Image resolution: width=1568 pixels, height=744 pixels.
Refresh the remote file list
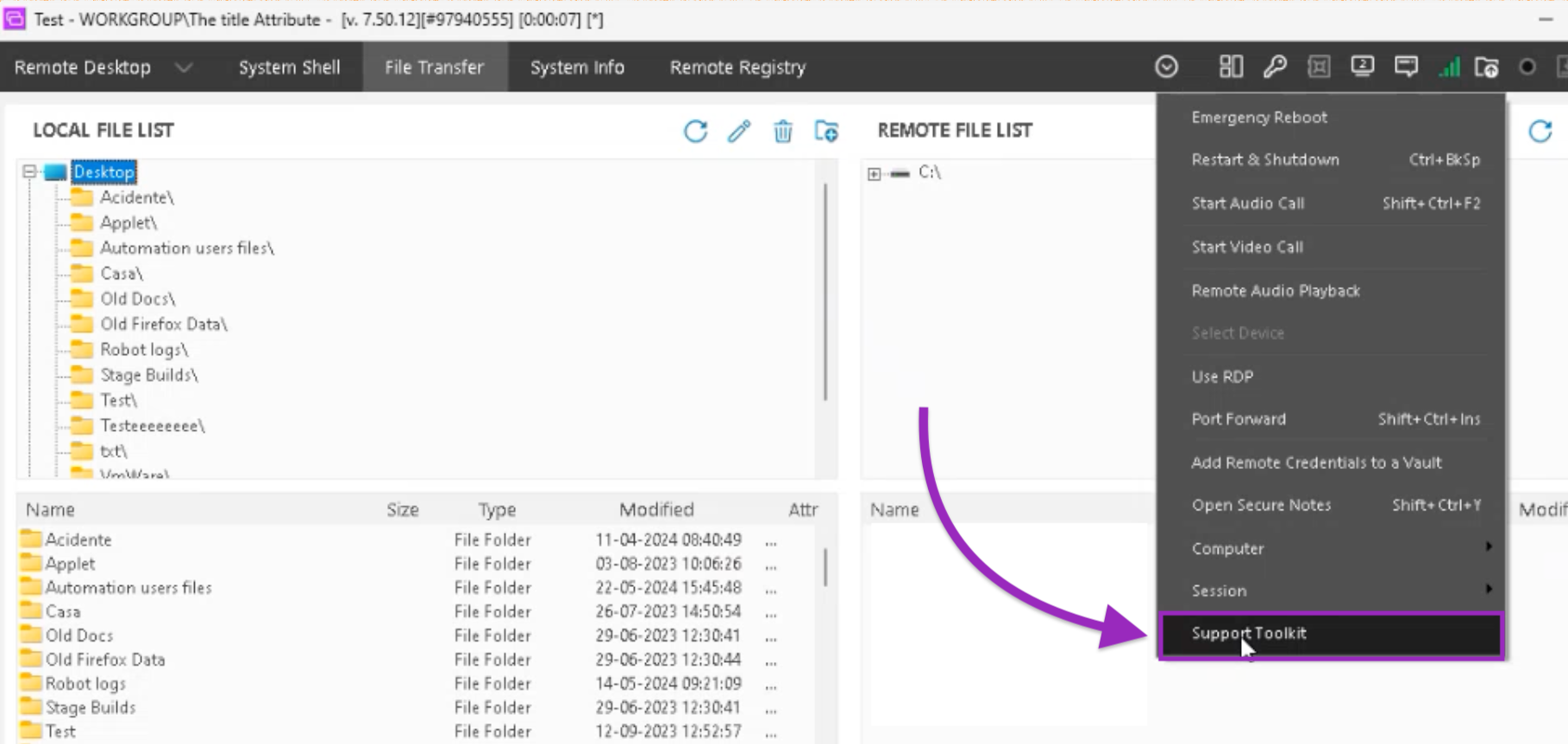[1540, 131]
